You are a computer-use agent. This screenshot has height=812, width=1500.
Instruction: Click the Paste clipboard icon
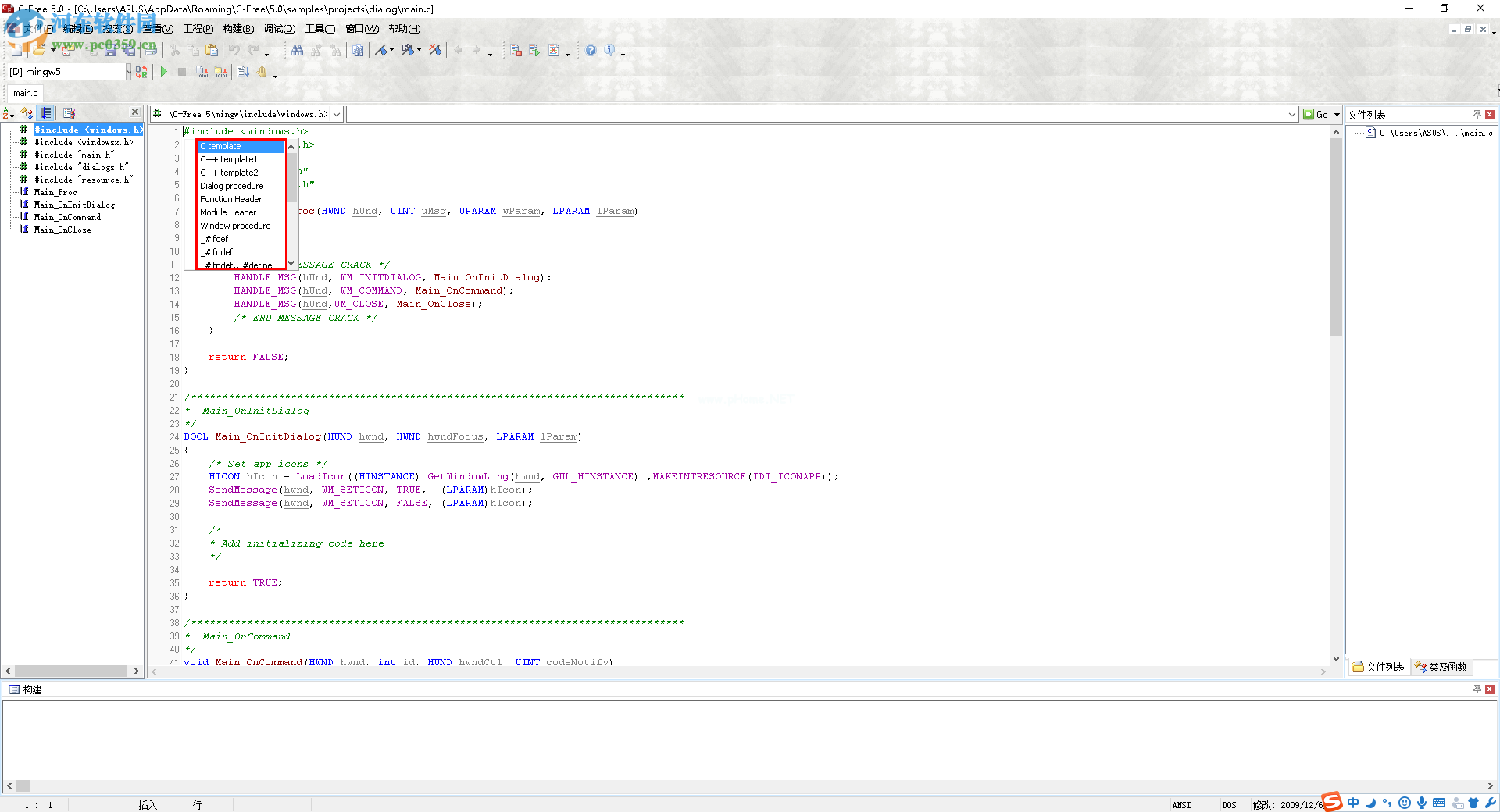click(212, 51)
